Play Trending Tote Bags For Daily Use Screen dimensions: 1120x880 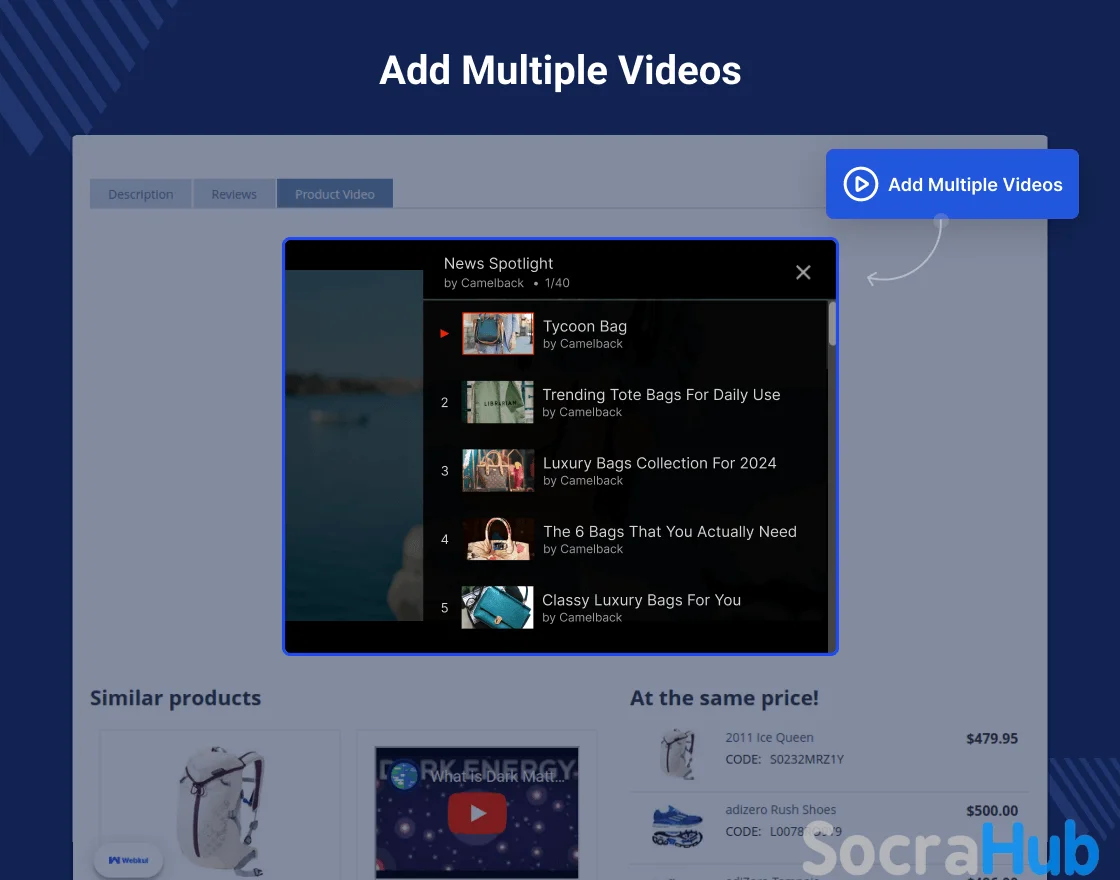click(661, 395)
